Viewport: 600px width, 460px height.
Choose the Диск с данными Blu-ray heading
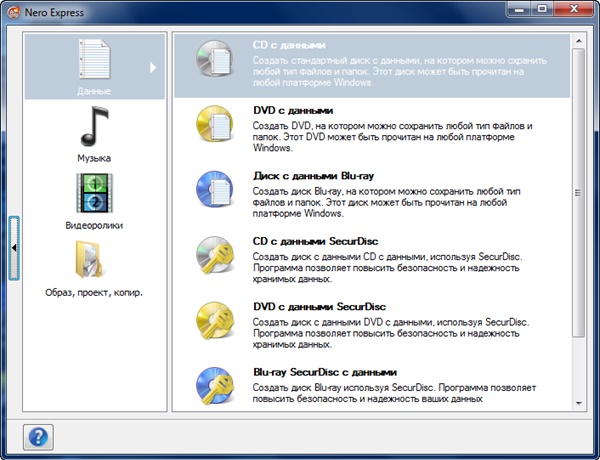tap(318, 176)
